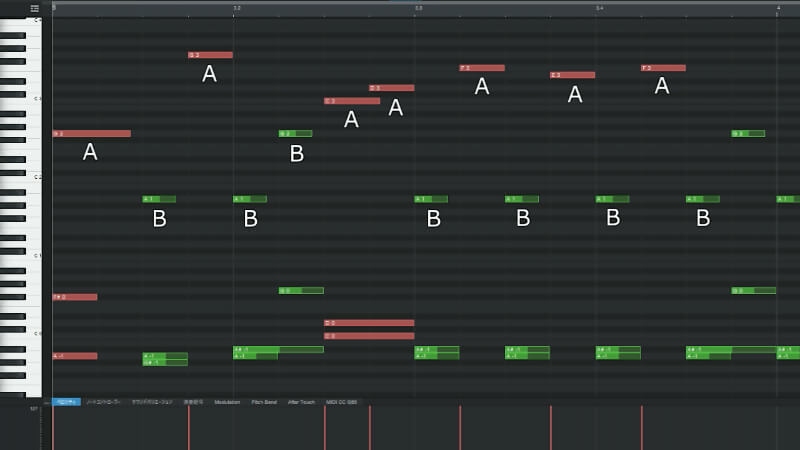Click the first velocity bar in the lane

pos(53,428)
